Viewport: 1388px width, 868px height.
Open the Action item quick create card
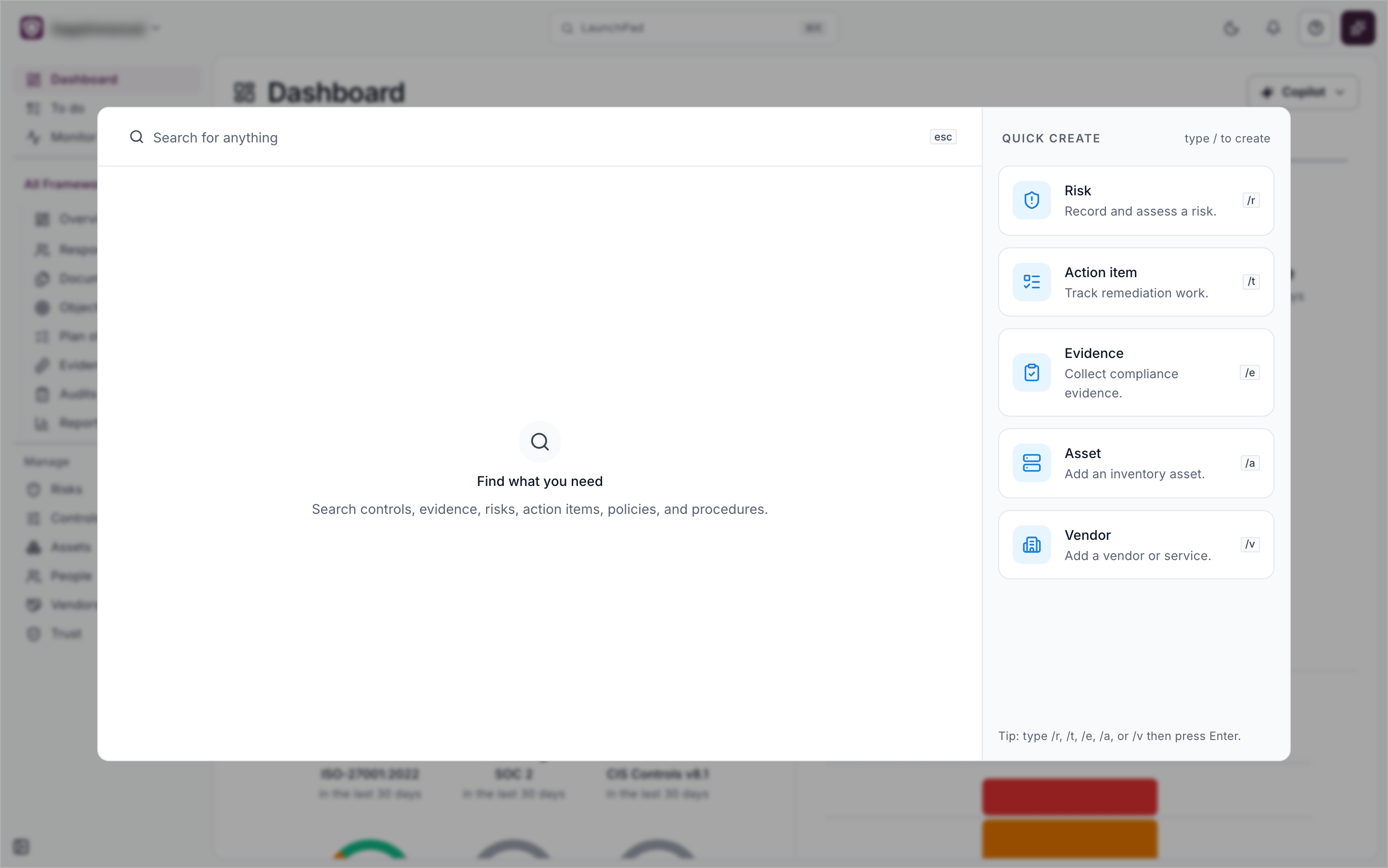click(x=1135, y=282)
